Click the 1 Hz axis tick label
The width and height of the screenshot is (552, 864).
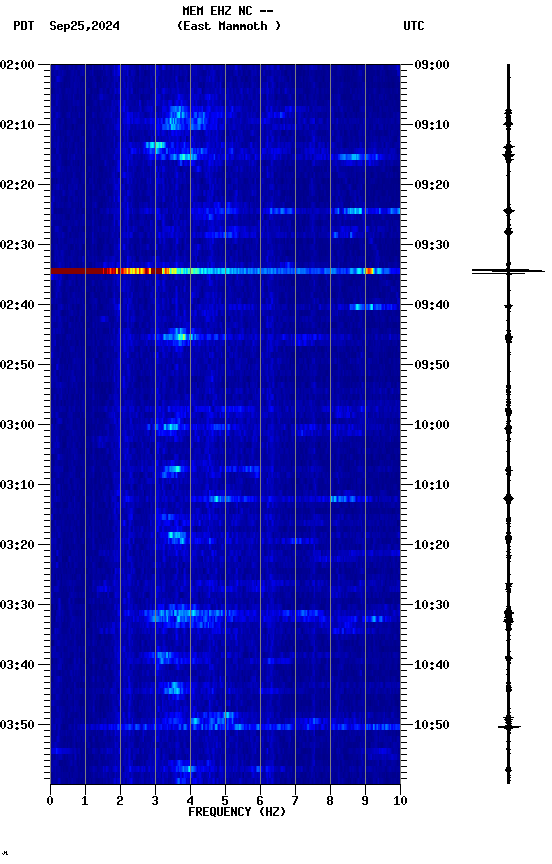[85, 801]
